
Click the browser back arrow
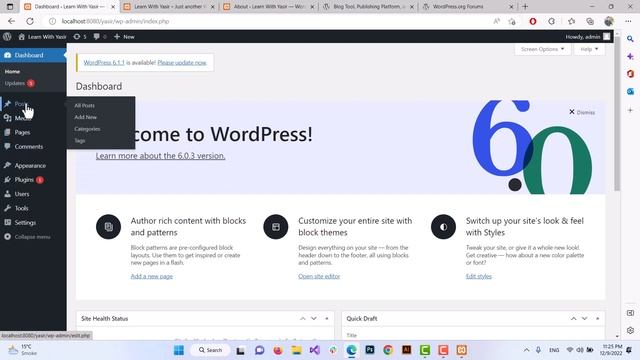point(11,21)
